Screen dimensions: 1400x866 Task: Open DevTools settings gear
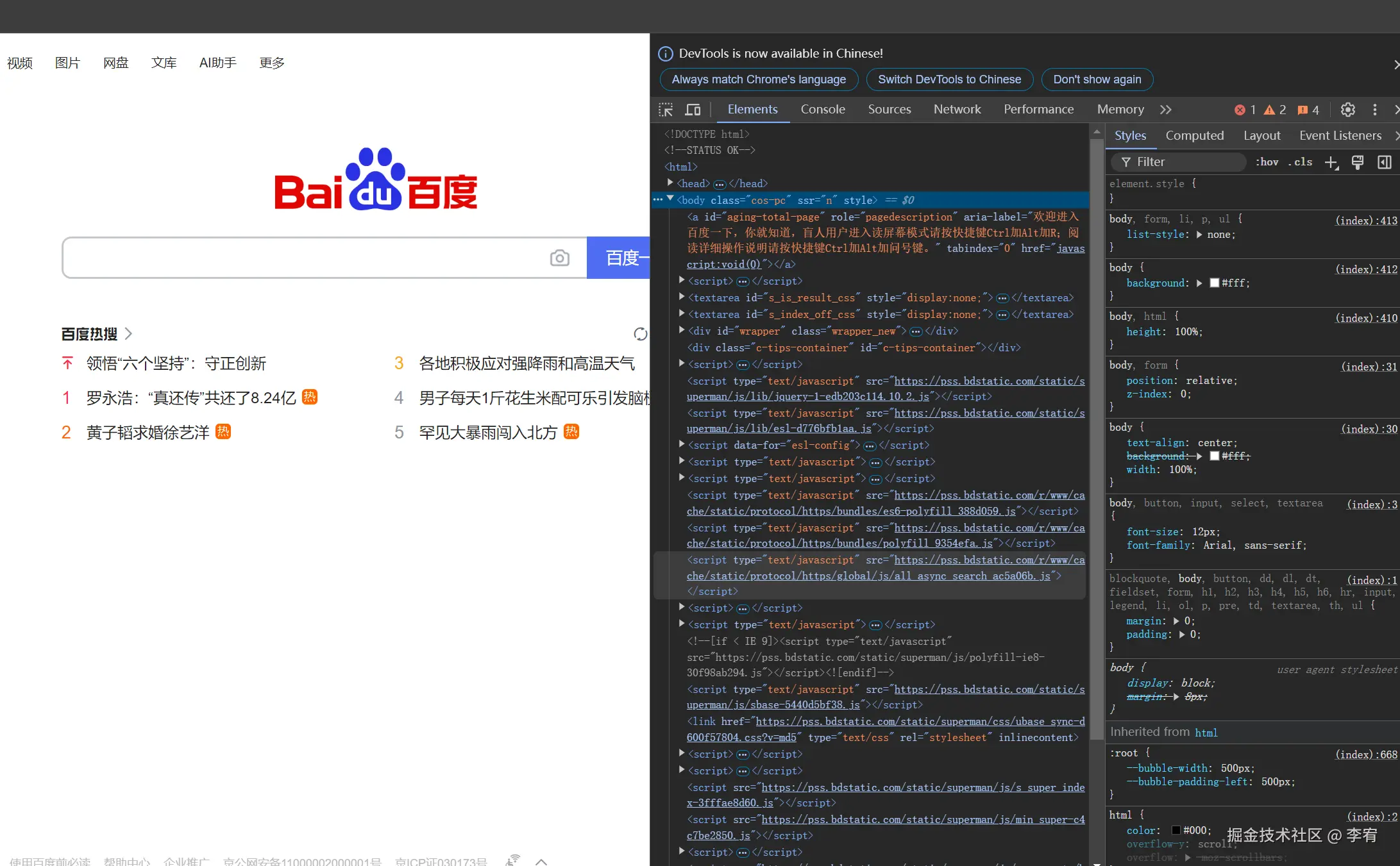(1348, 110)
